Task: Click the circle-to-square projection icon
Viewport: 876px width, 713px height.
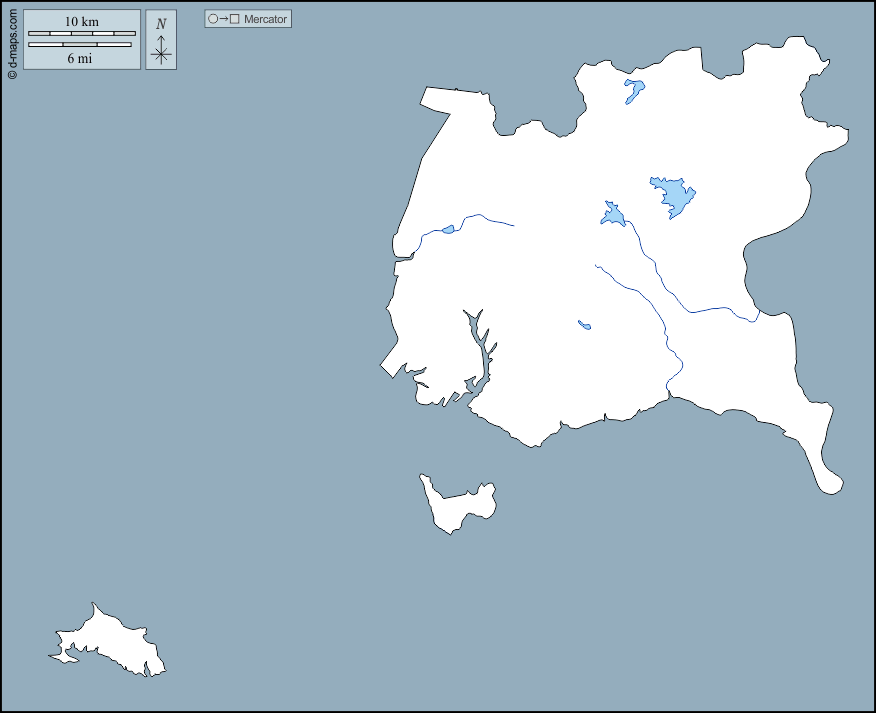Action: pyautogui.click(x=224, y=19)
